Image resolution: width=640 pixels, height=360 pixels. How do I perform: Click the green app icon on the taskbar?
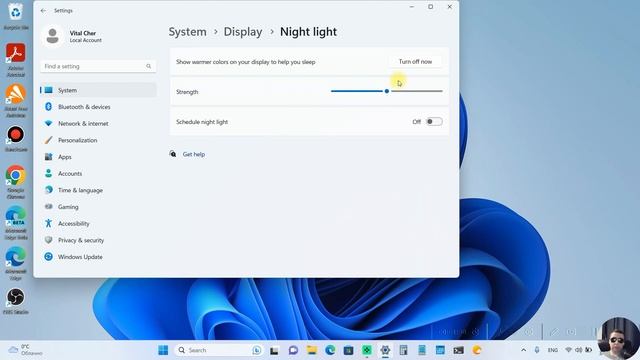(x=367, y=350)
